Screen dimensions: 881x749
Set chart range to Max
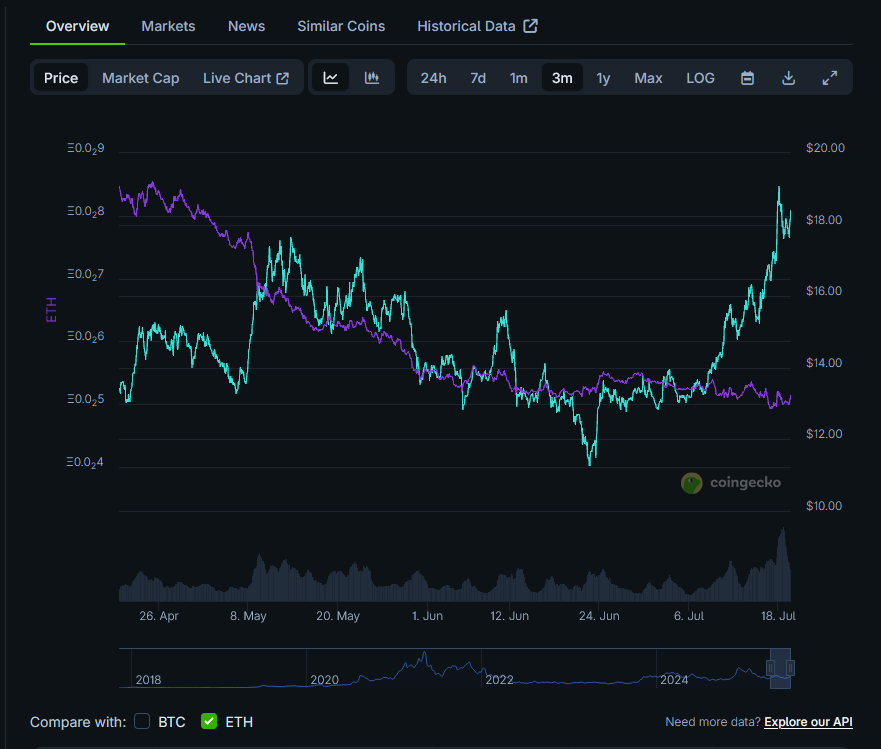pyautogui.click(x=648, y=78)
